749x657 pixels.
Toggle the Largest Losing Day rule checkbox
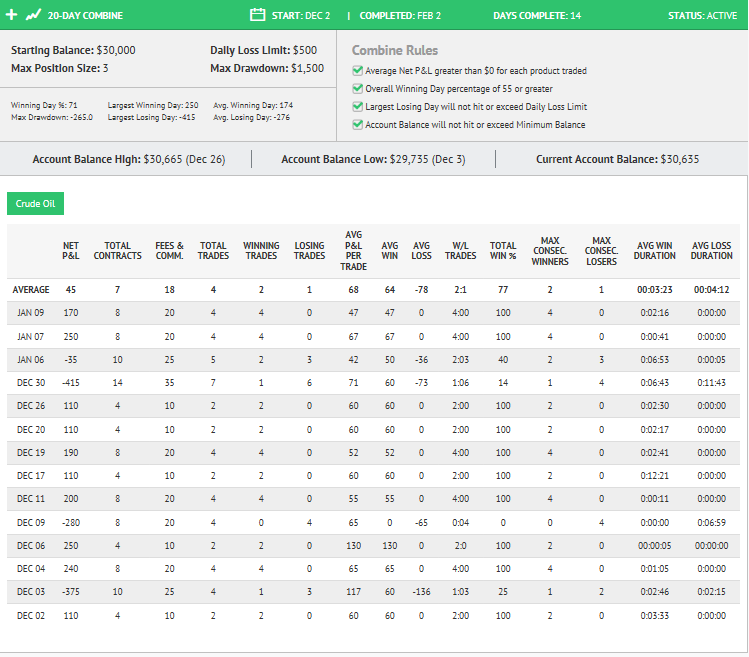pyautogui.click(x=357, y=107)
